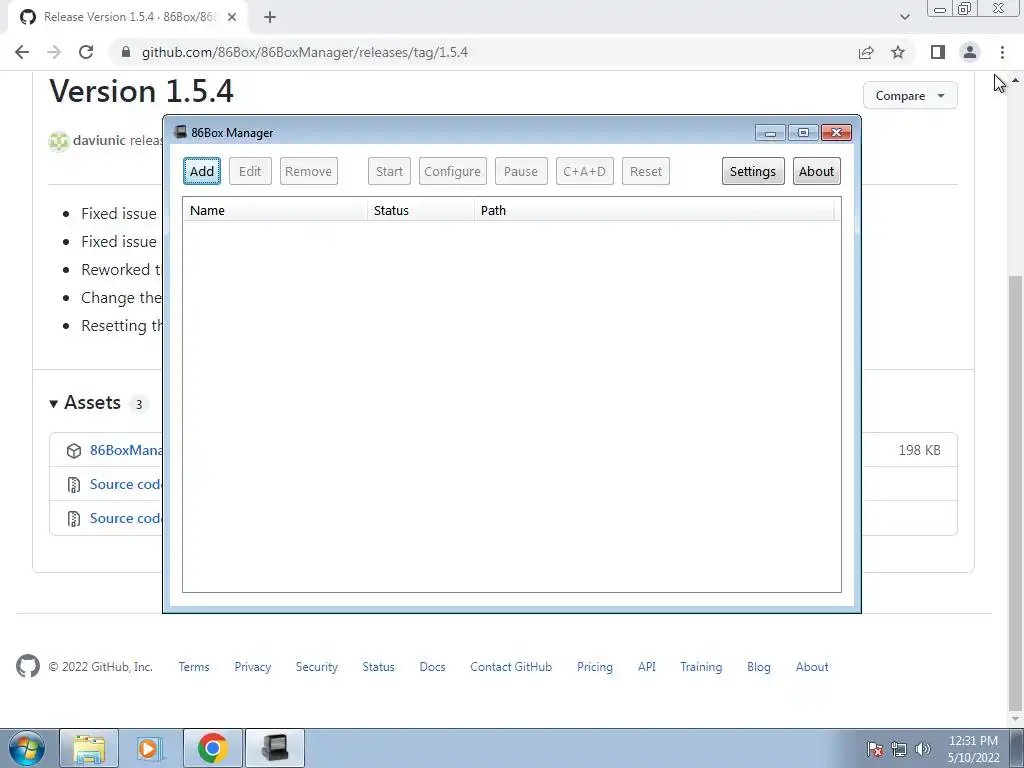Open the Pricing footer link
1024x768 pixels.
pyautogui.click(x=595, y=667)
